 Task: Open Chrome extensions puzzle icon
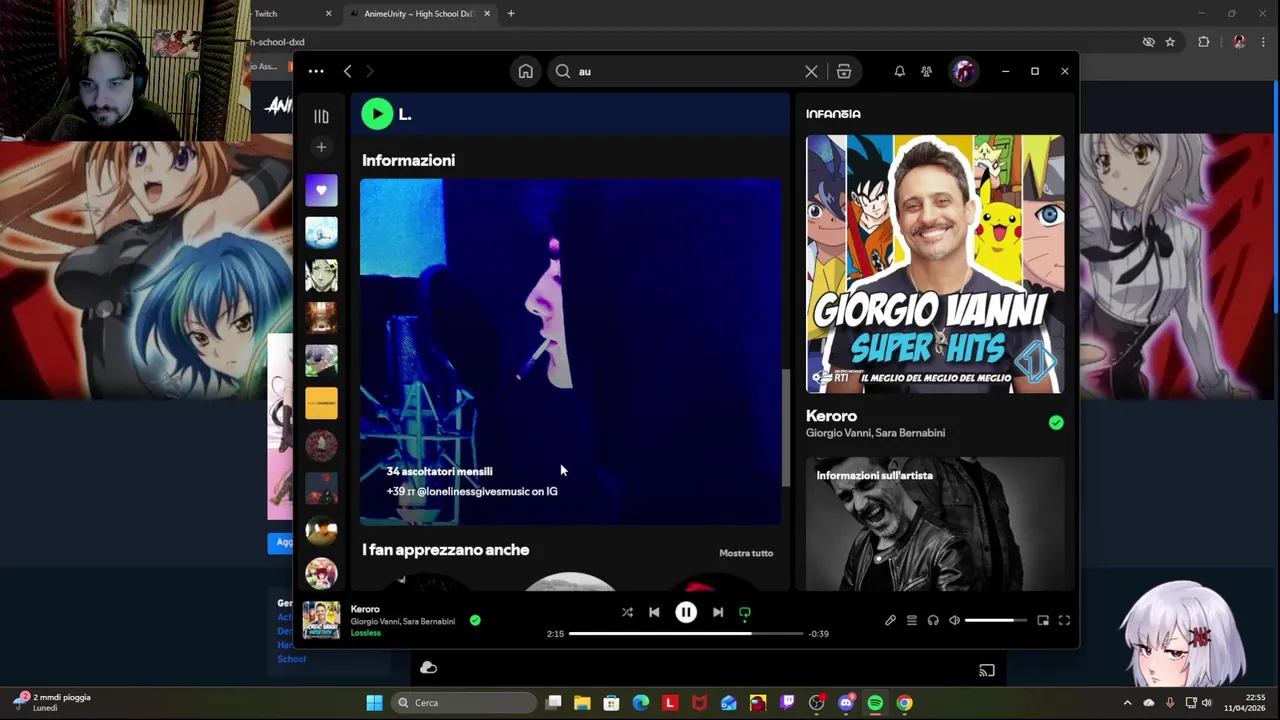pos(1203,42)
